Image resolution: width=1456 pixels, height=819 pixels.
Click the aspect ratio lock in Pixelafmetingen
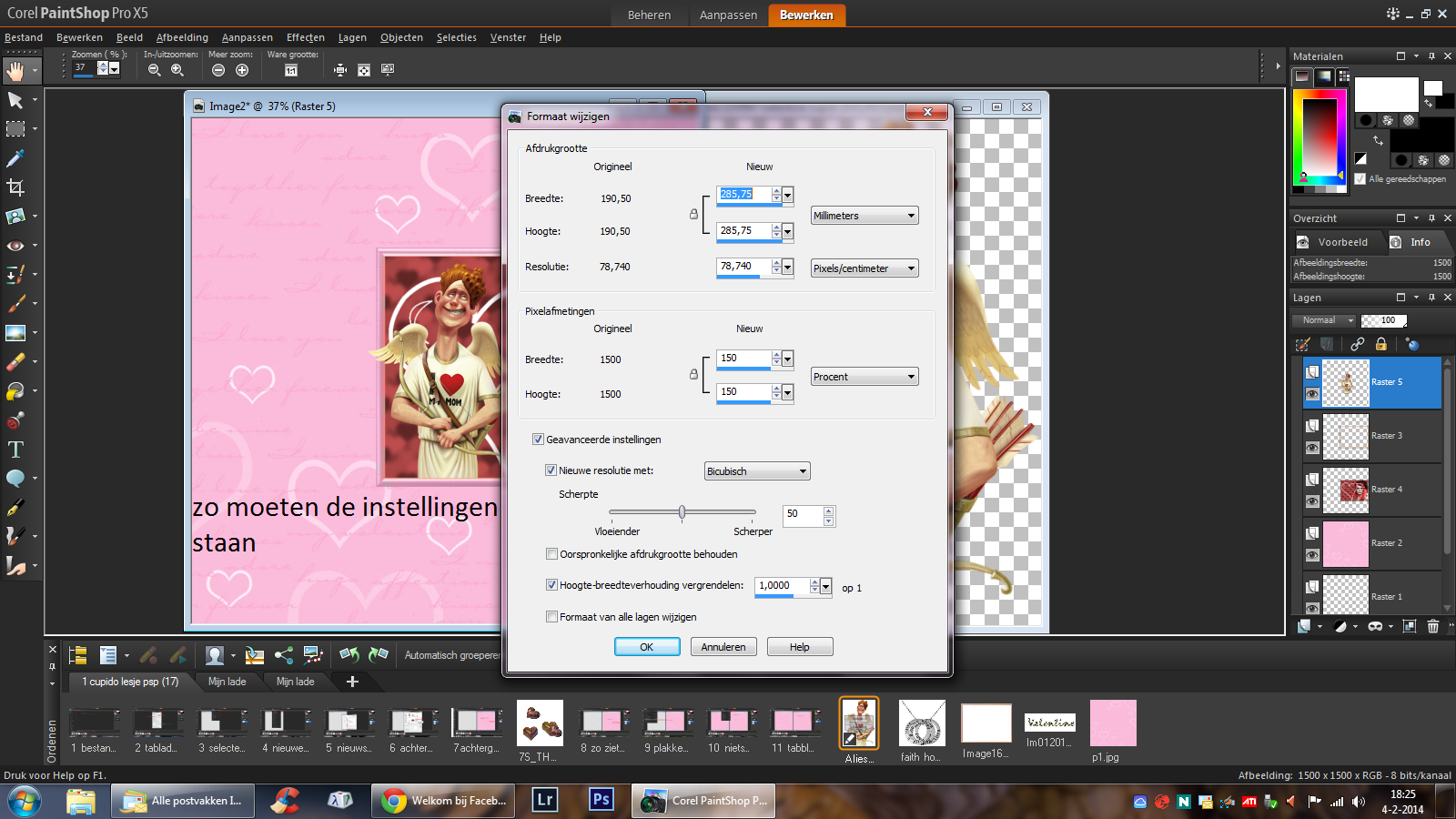[693, 374]
